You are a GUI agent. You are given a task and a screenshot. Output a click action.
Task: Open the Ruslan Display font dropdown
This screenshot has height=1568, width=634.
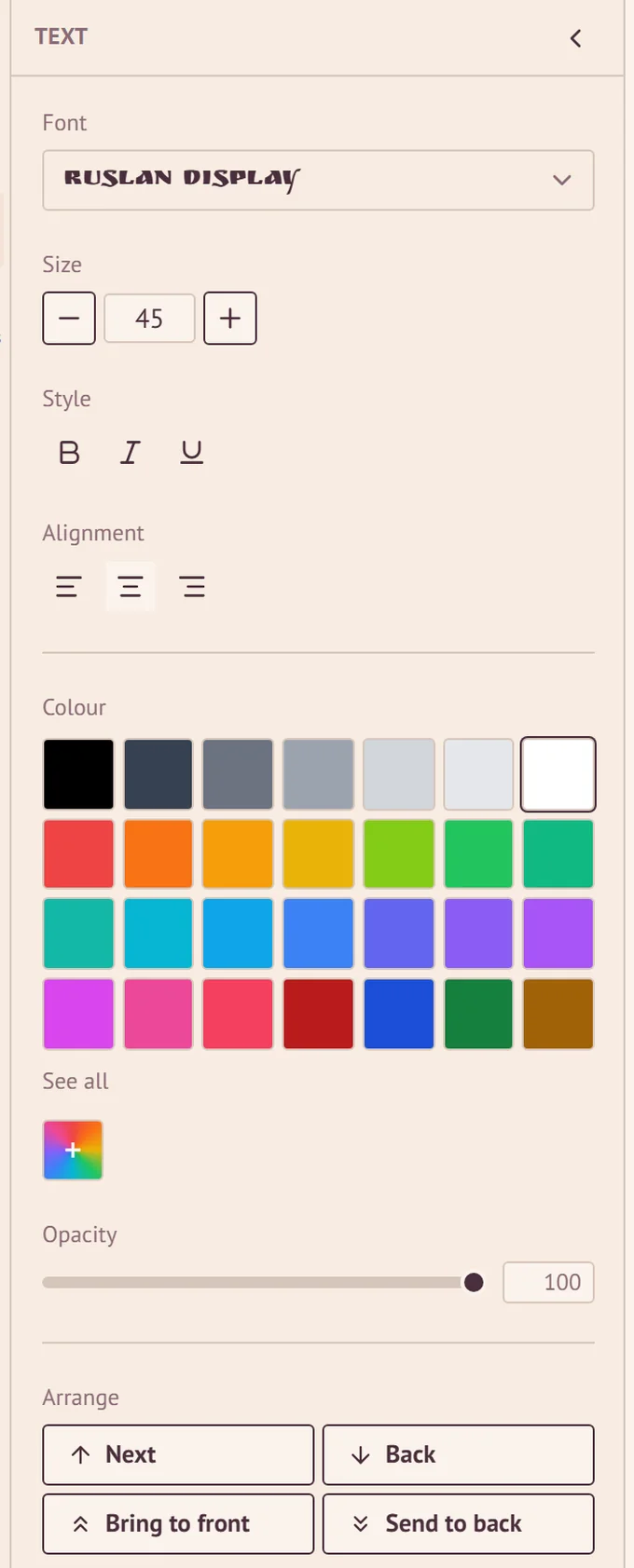pyautogui.click(x=318, y=180)
